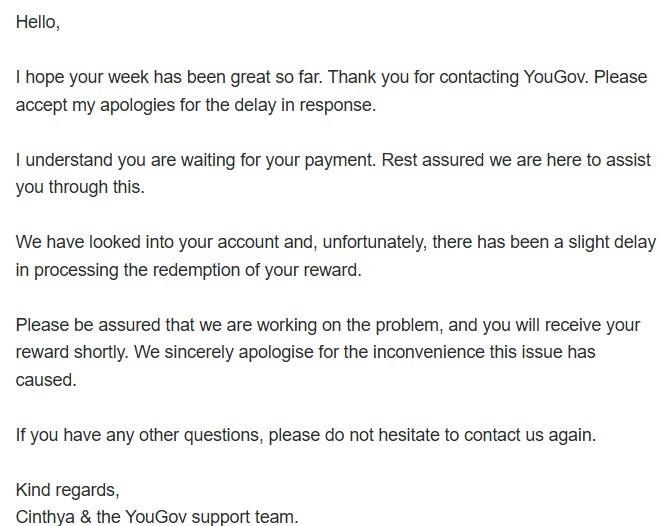Click the words "working on the problem,"

[x=350, y=325]
